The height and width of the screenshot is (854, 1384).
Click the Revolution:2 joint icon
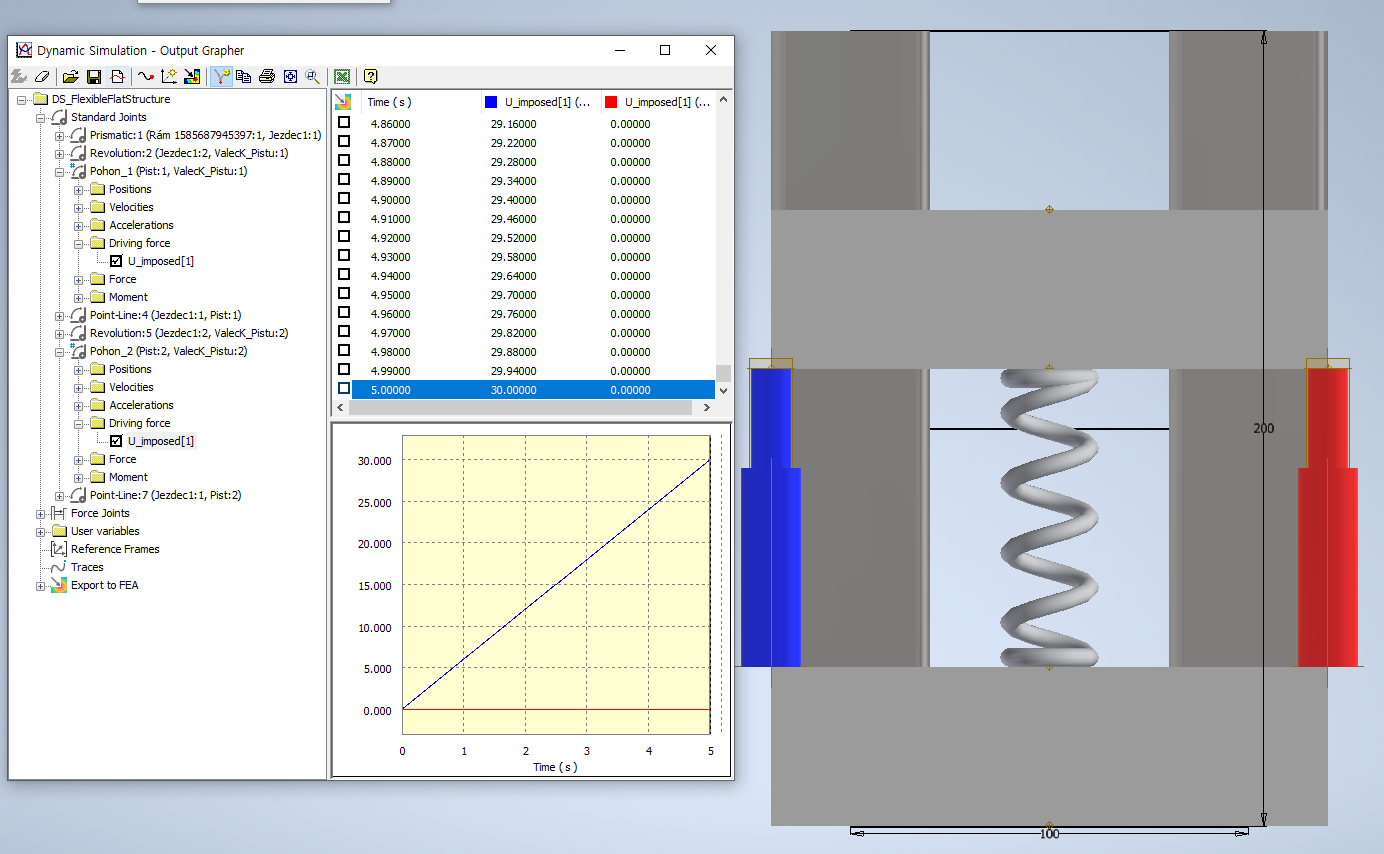78,153
